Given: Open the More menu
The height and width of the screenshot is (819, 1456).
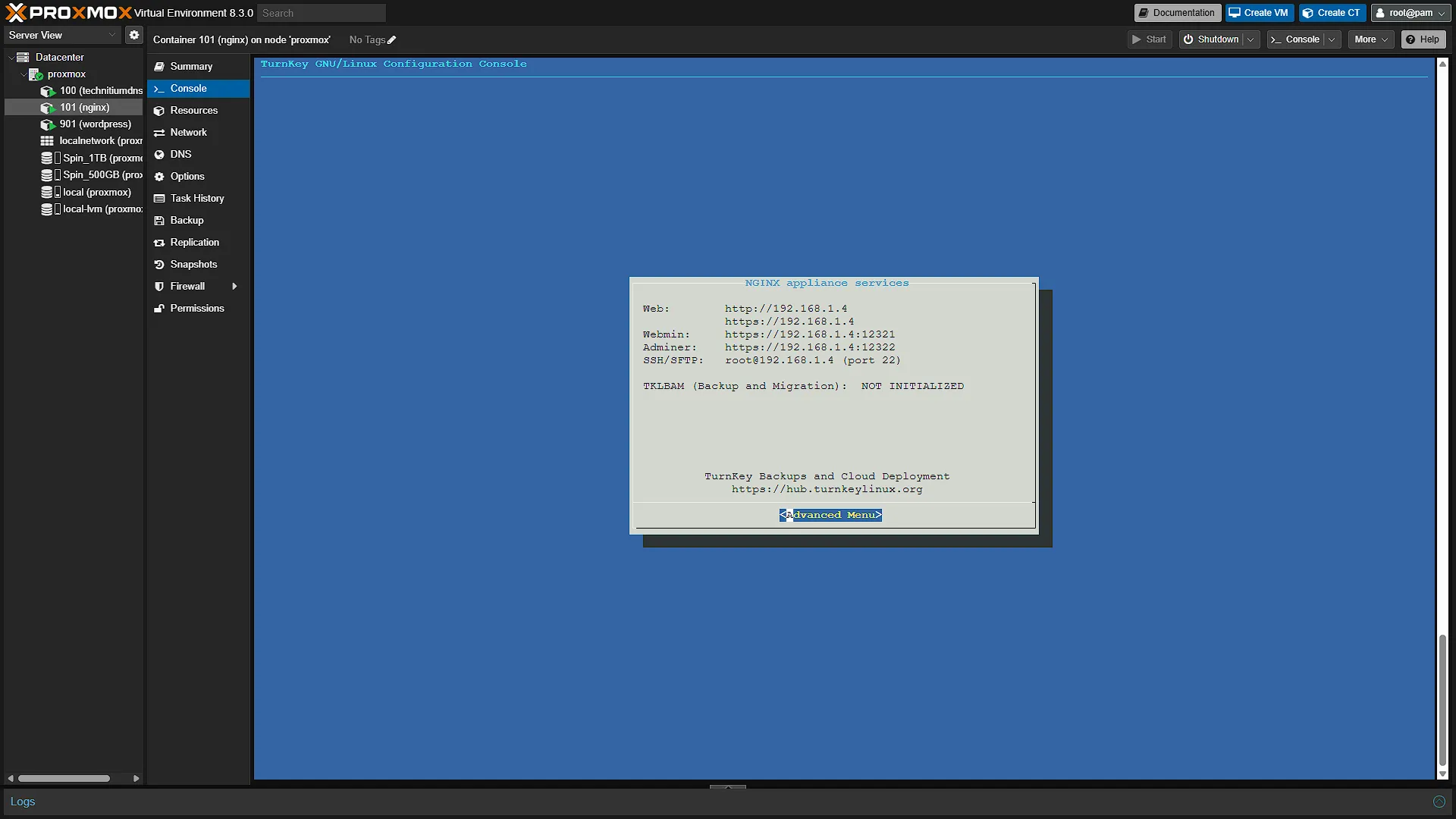Looking at the screenshot, I should (x=1371, y=39).
